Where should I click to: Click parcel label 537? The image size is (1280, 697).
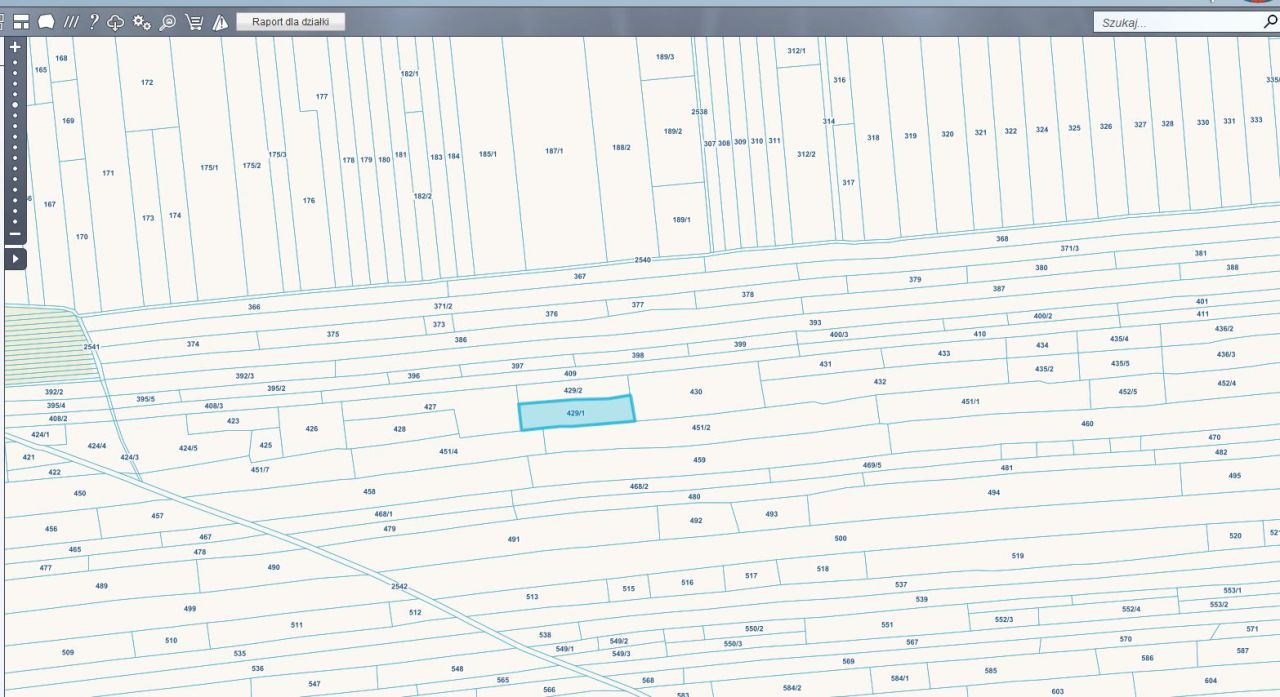(901, 585)
